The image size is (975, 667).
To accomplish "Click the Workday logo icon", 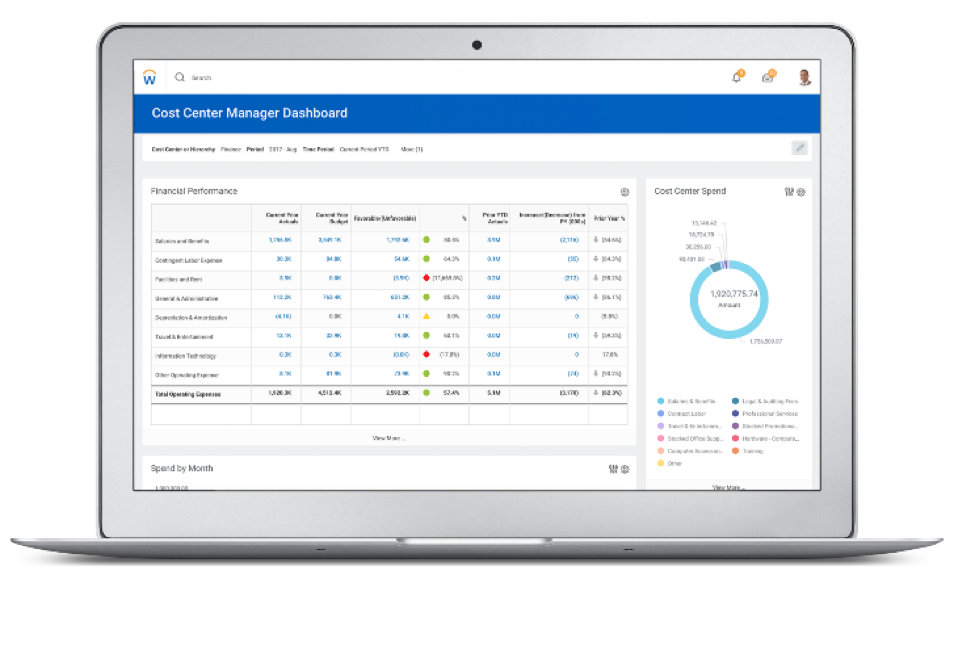I will (152, 77).
